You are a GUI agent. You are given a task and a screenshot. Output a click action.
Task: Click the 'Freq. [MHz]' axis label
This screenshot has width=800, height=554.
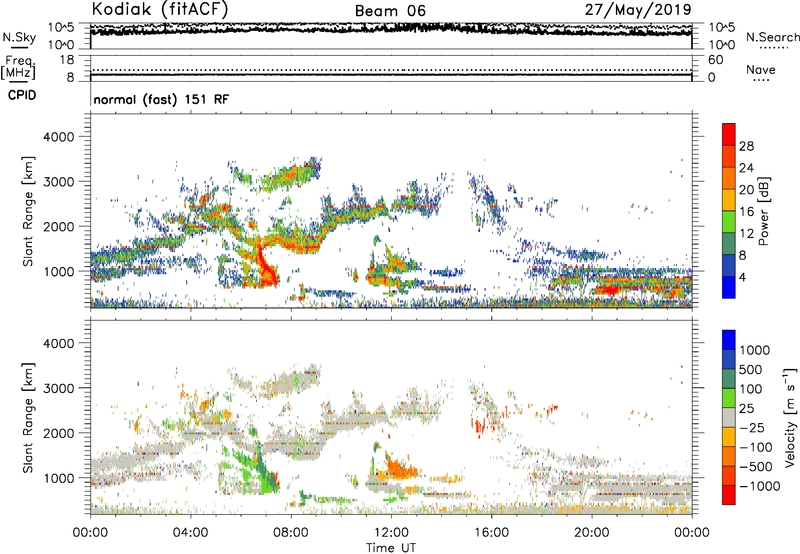point(18,67)
